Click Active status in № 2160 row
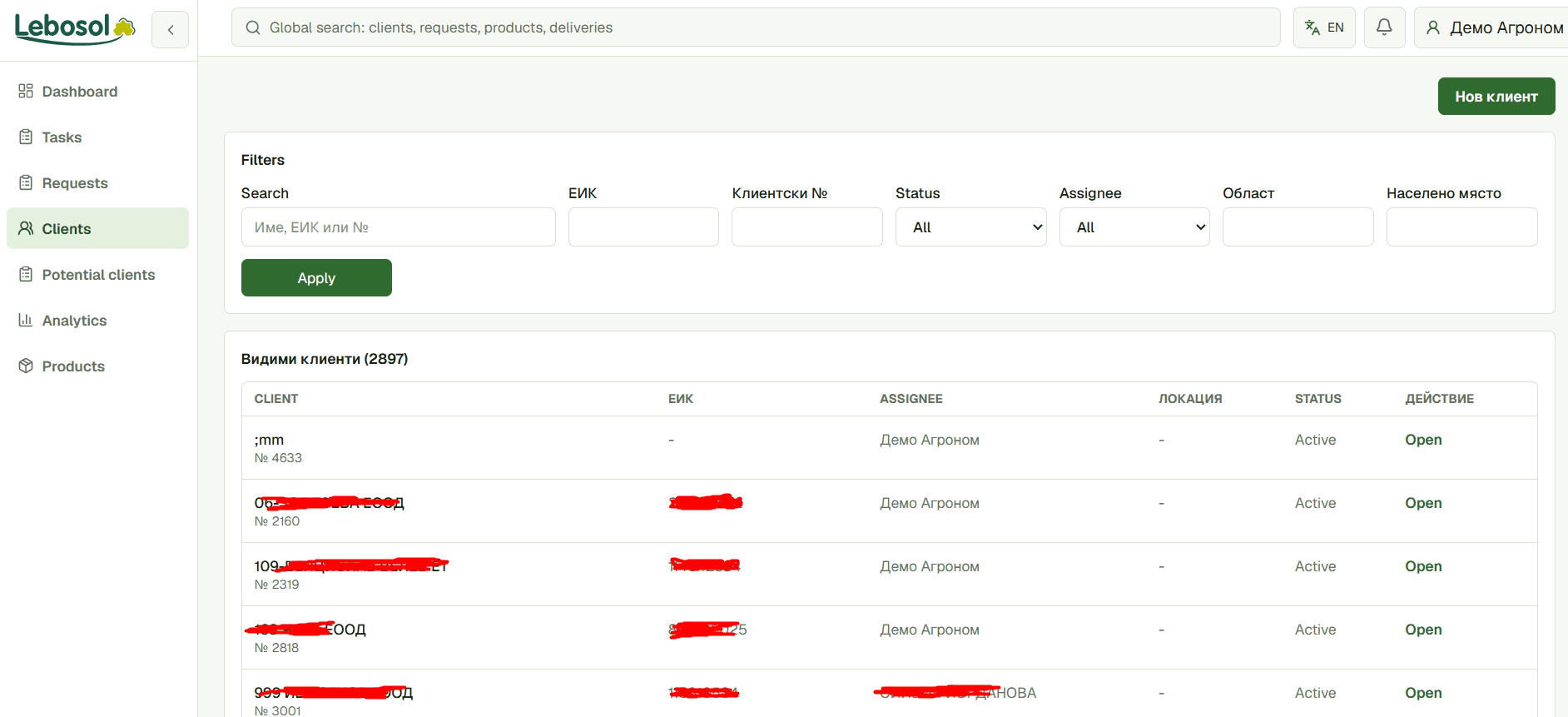Viewport: 1568px width, 717px height. (1315, 503)
